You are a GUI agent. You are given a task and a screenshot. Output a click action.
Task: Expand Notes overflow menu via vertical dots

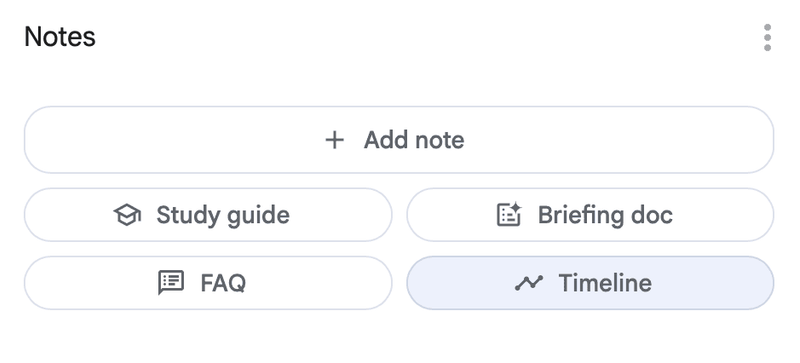click(x=767, y=38)
